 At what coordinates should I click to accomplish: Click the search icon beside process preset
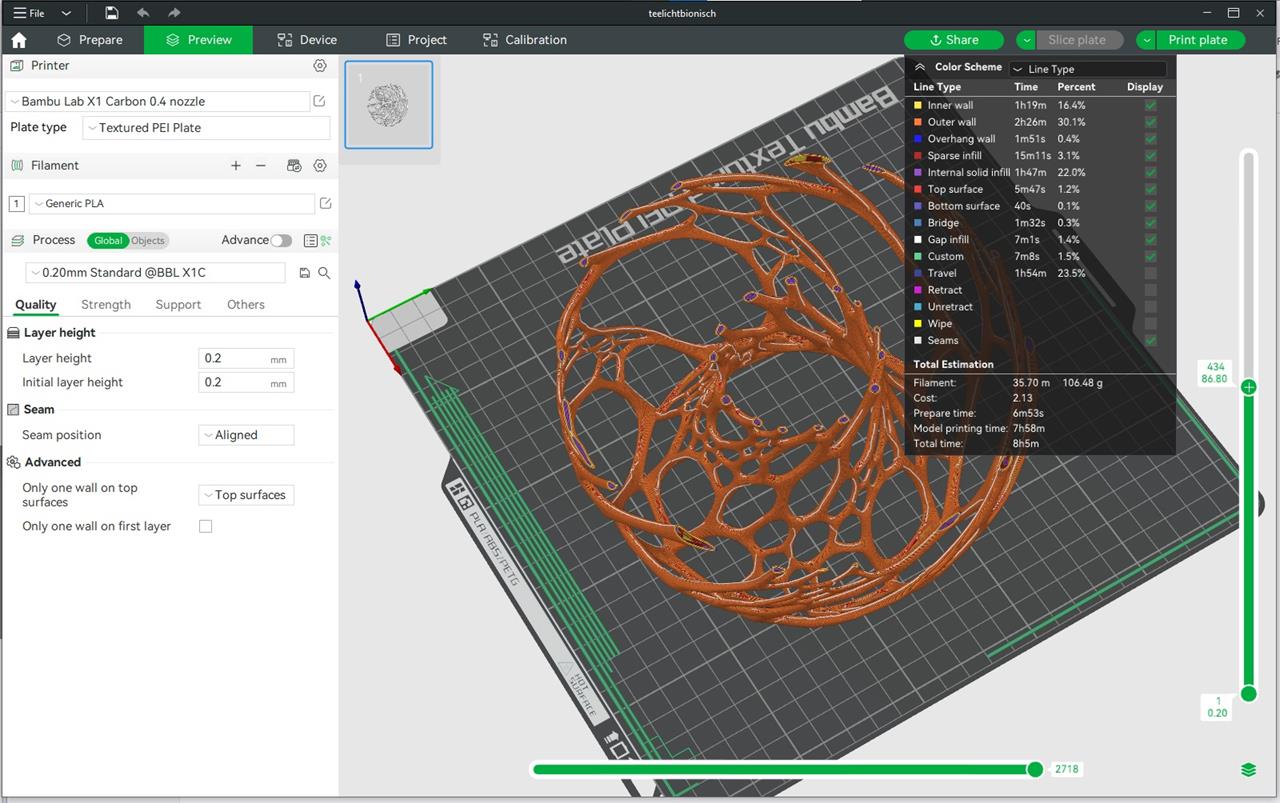[x=324, y=273]
